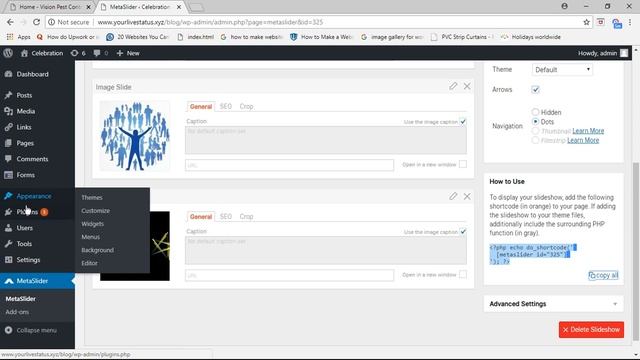640x360 pixels.
Task: Select General tab on first slide
Action: pos(201,107)
